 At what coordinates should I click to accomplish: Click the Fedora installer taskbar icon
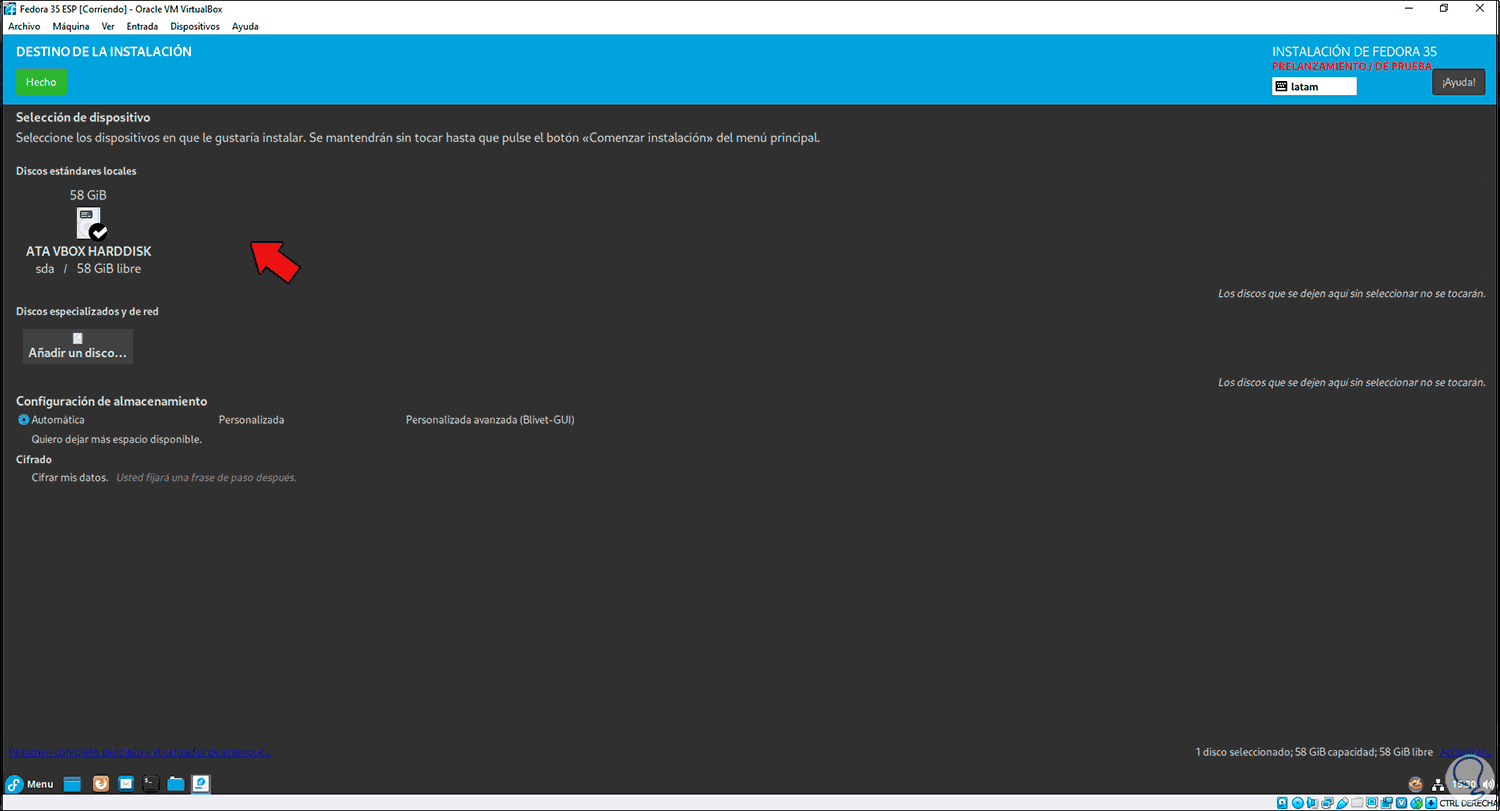(201, 784)
